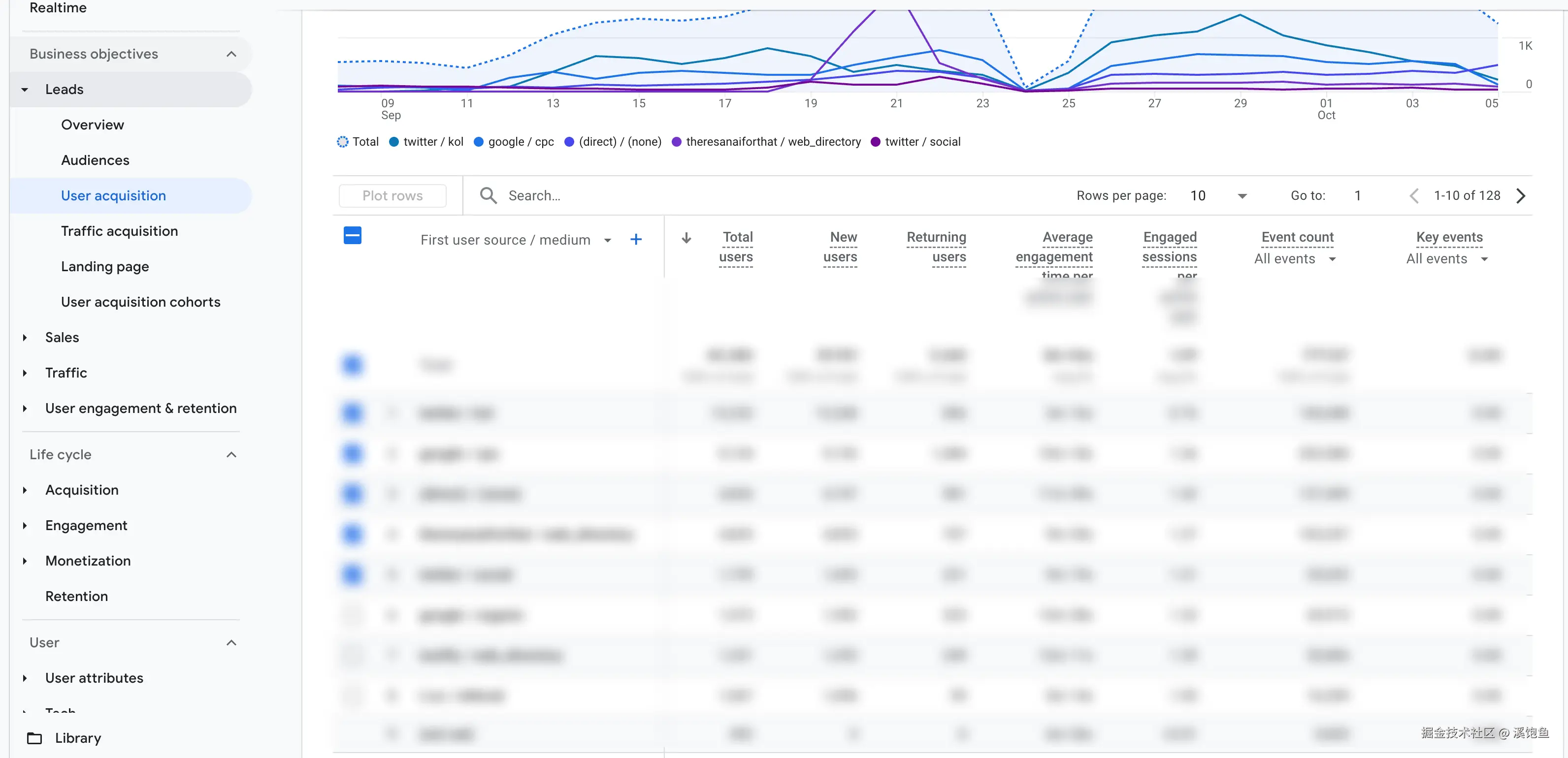
Task: Click the sort descending arrow on Total users
Action: pos(686,238)
